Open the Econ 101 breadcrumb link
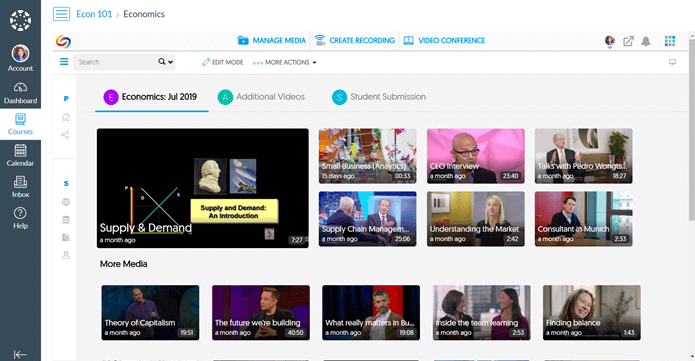Viewport: 695px width, 361px height. [x=94, y=14]
